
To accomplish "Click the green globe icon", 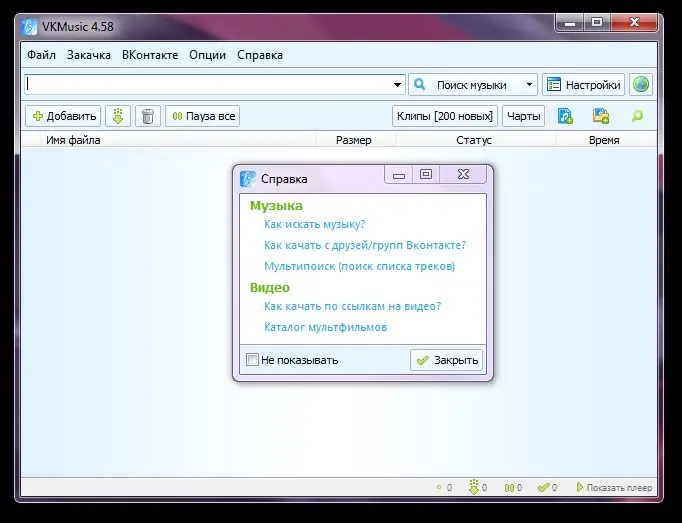I will coord(641,84).
